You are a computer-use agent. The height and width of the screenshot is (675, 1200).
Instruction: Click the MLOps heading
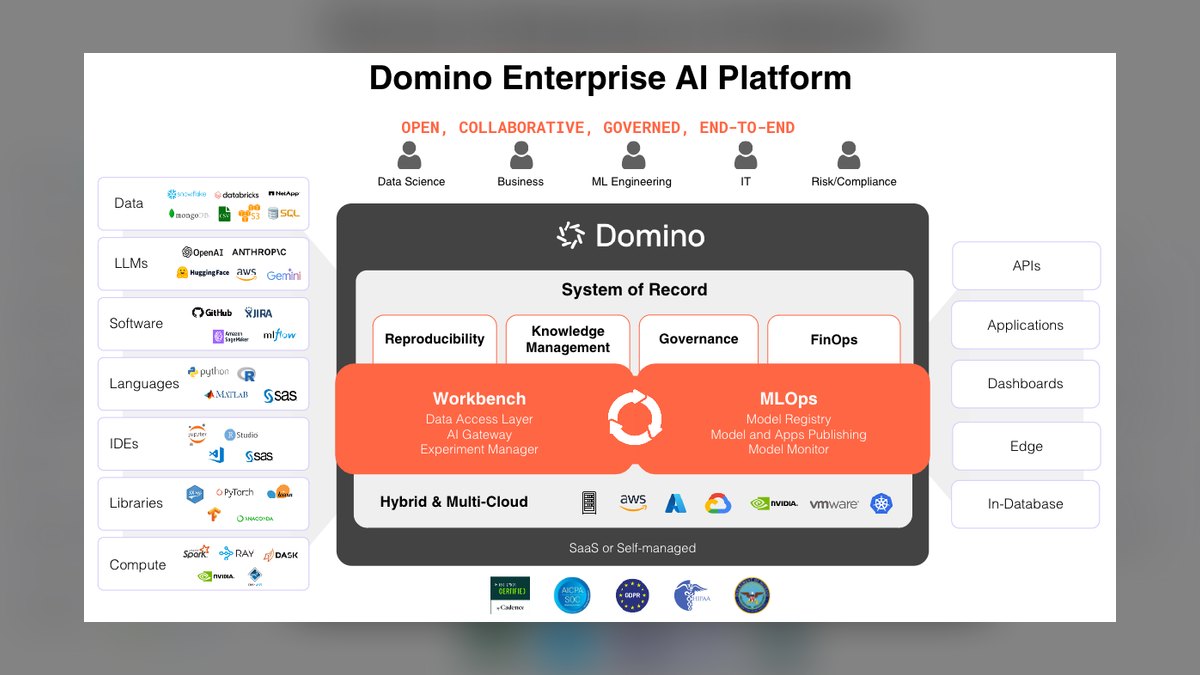pos(788,399)
